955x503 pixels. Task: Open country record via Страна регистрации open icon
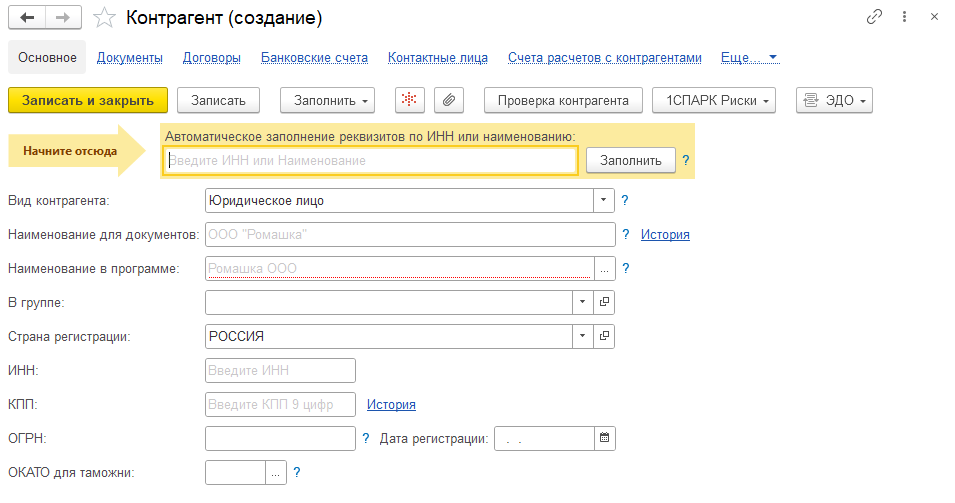pos(604,336)
